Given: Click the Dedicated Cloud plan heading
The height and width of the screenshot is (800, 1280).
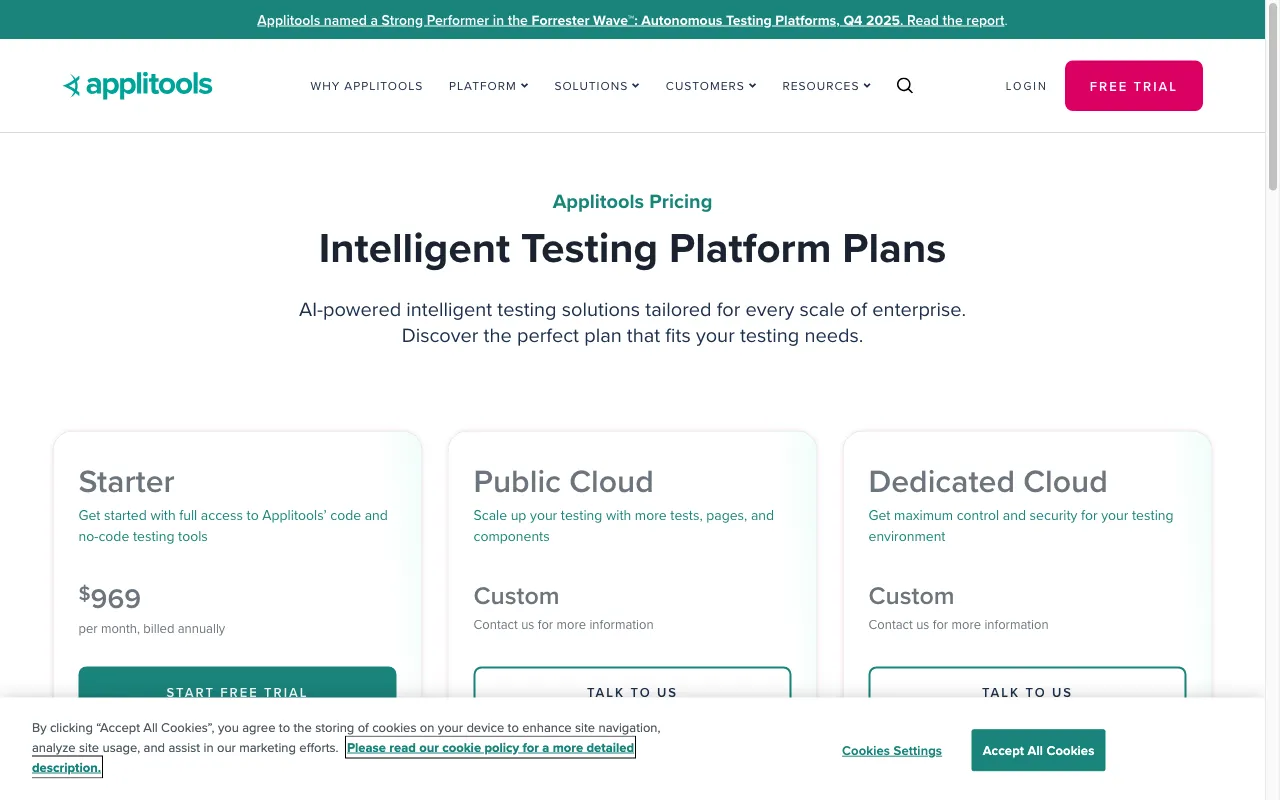Looking at the screenshot, I should pyautogui.click(x=988, y=482).
